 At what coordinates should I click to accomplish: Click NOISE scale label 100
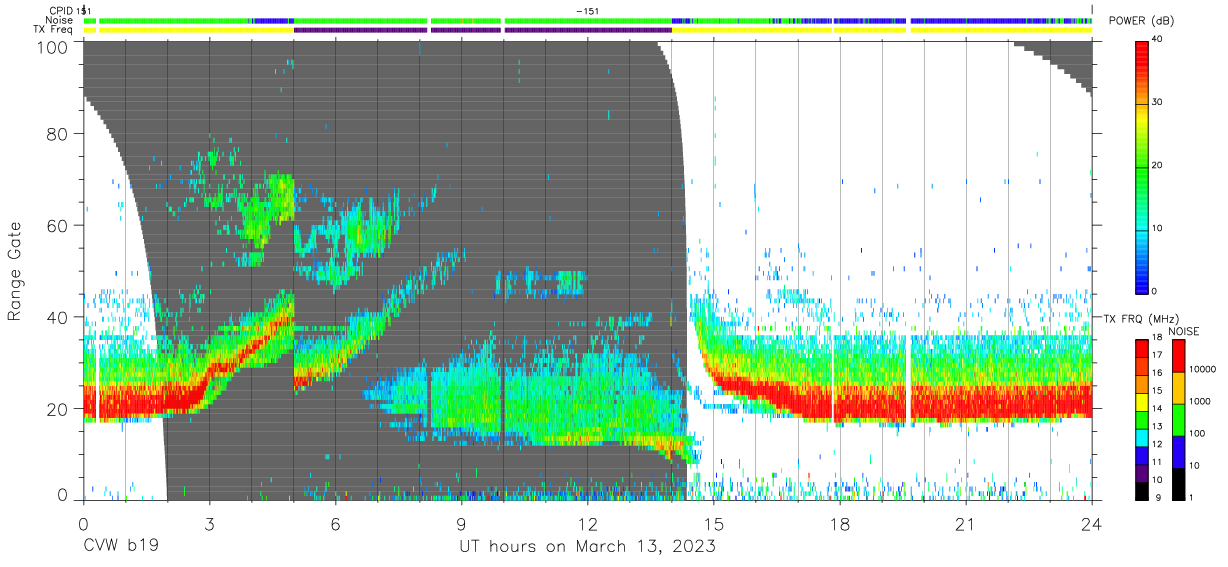[1198, 434]
